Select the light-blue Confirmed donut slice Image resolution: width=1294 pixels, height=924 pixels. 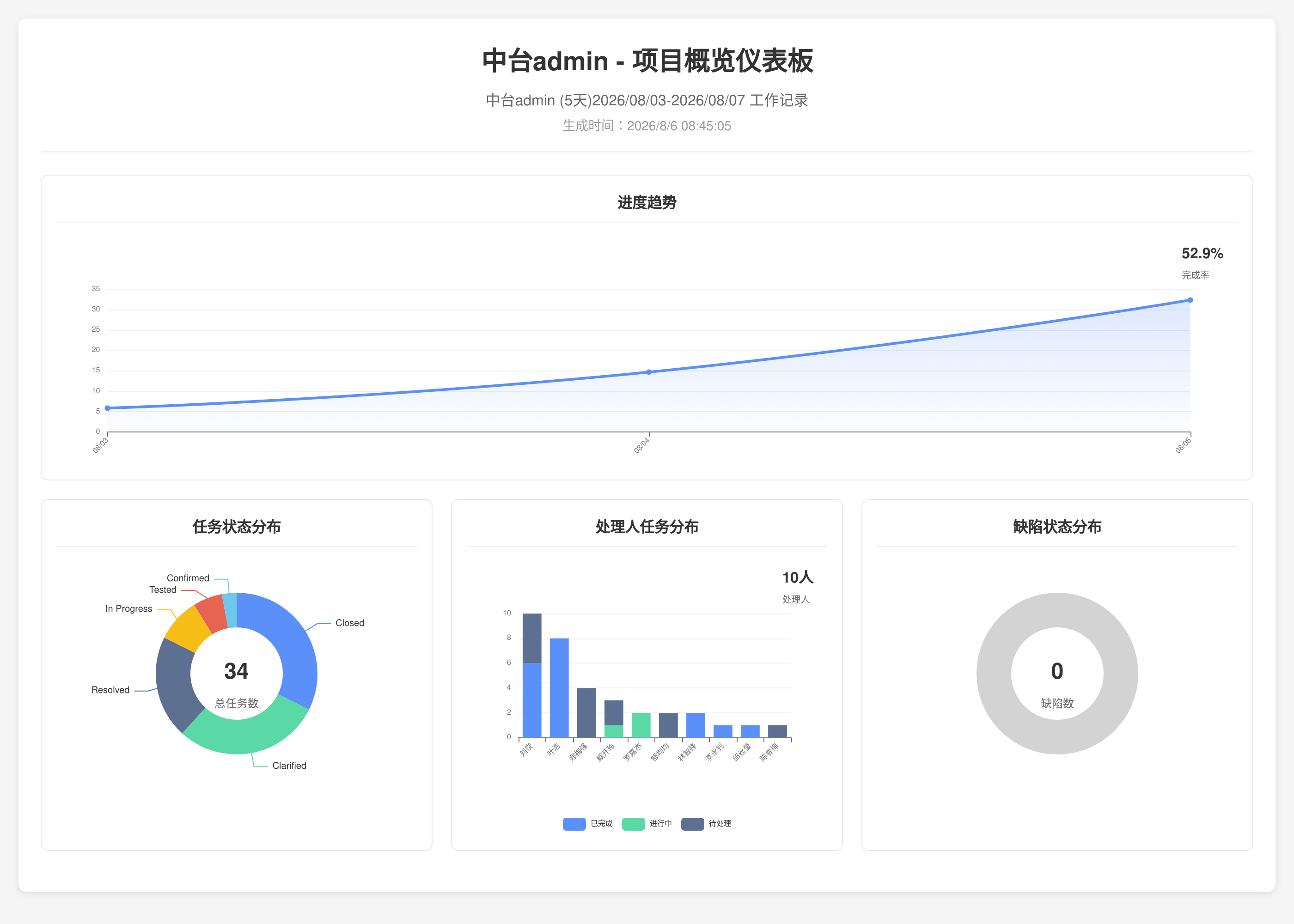pyautogui.click(x=231, y=610)
